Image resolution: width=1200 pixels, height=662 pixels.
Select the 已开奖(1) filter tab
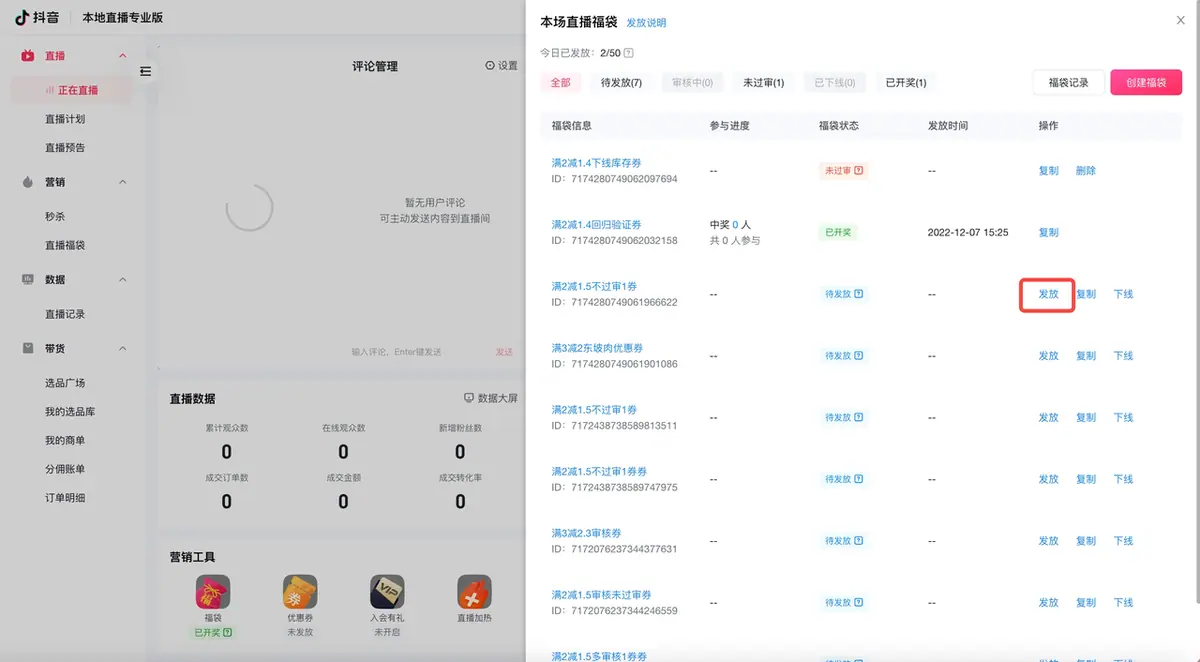[906, 83]
